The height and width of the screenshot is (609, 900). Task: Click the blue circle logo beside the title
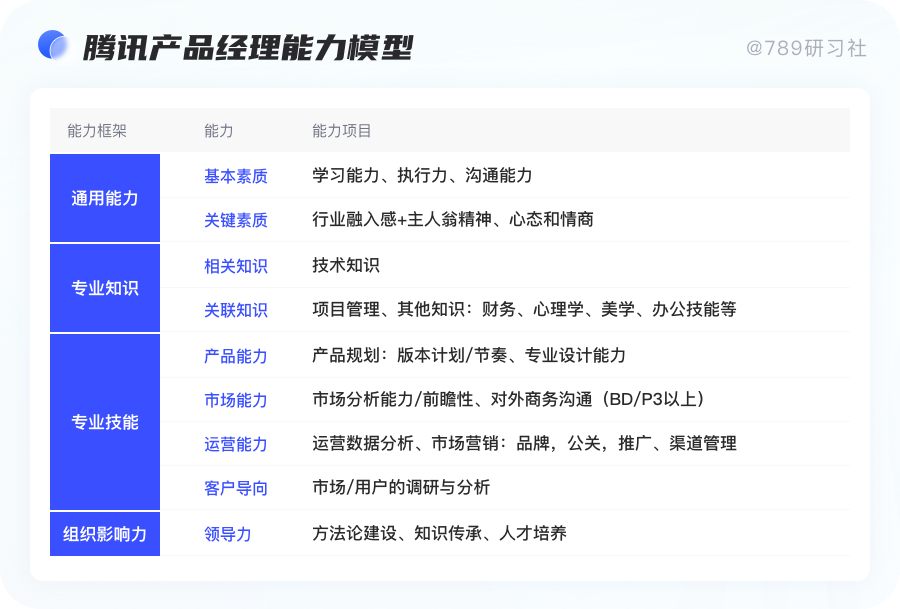coord(53,45)
